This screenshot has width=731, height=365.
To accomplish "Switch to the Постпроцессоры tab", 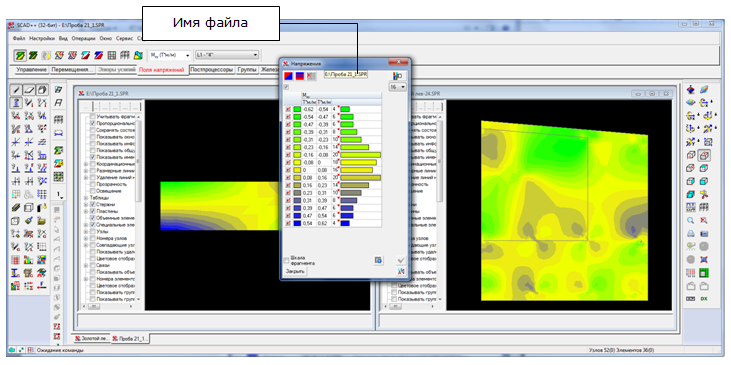I will point(212,70).
